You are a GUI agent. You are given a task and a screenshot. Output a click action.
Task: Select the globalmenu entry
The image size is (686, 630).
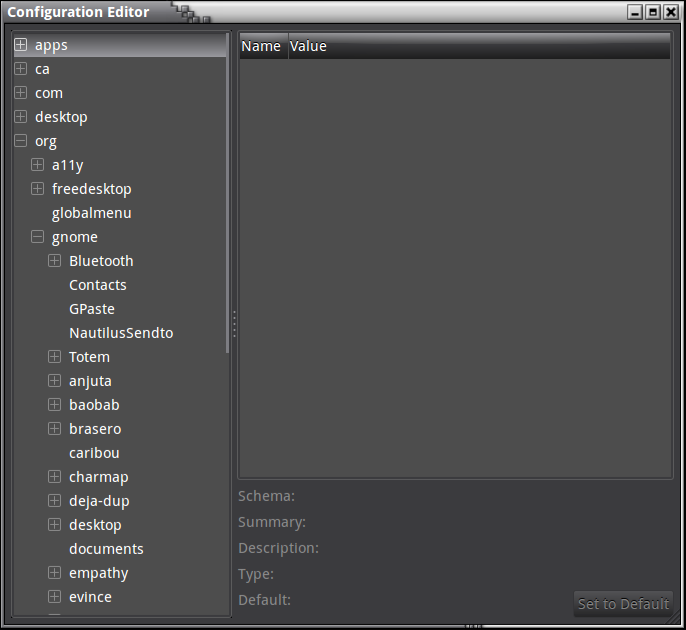(91, 213)
